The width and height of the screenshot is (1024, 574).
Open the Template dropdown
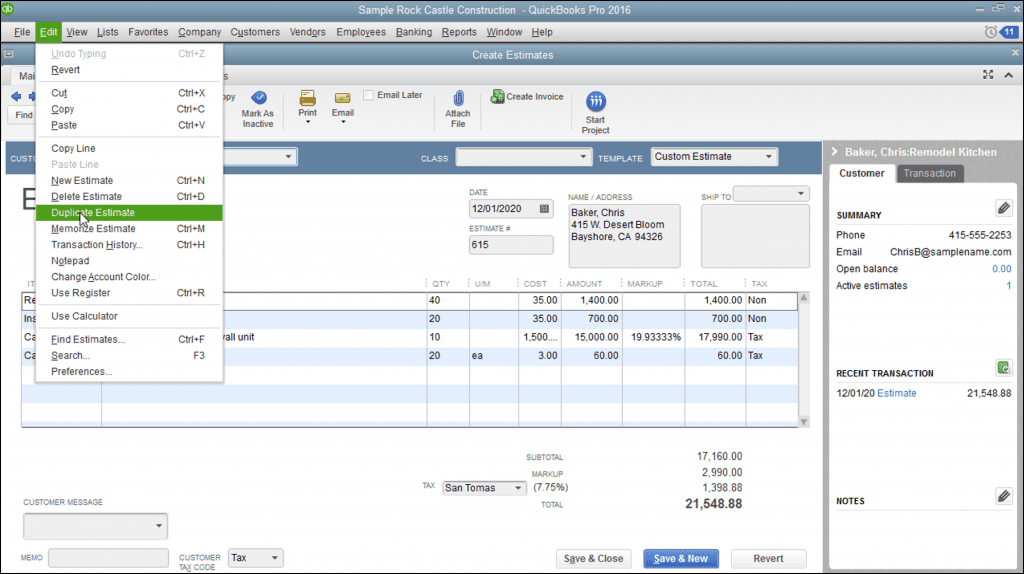(769, 157)
